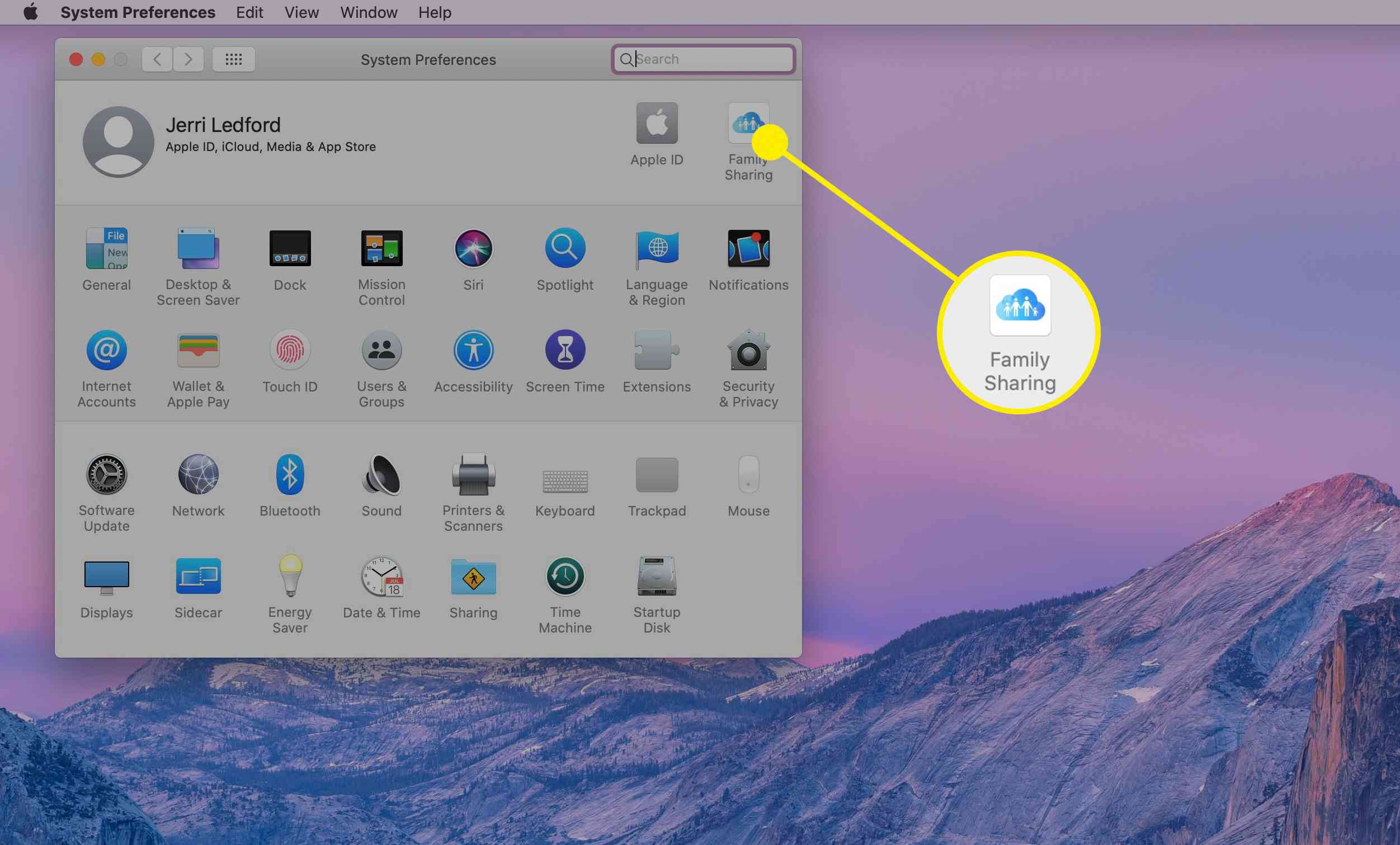Open the Help menu
Viewport: 1400px width, 845px height.
point(435,12)
